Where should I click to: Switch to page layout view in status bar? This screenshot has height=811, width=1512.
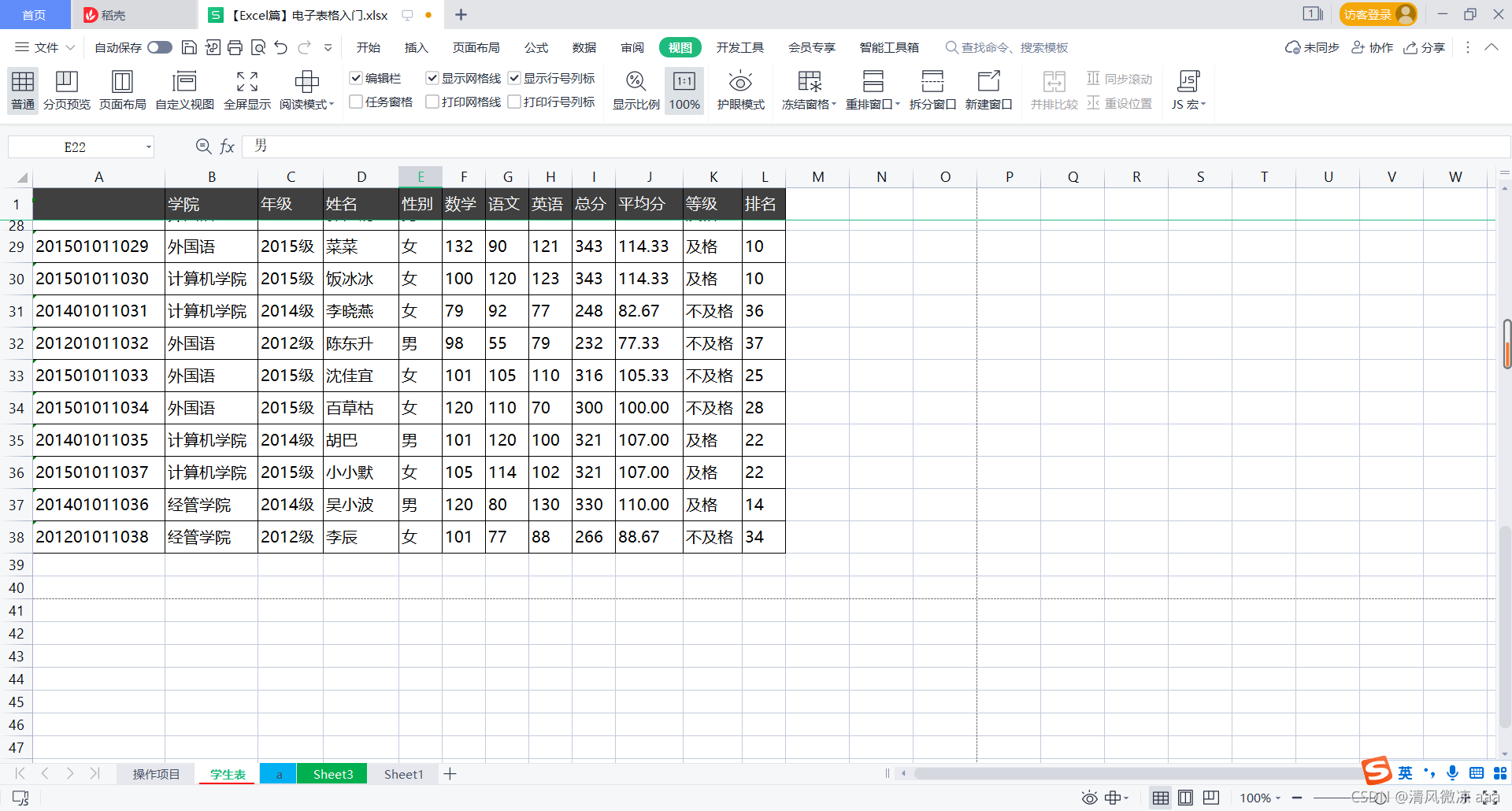(1185, 798)
